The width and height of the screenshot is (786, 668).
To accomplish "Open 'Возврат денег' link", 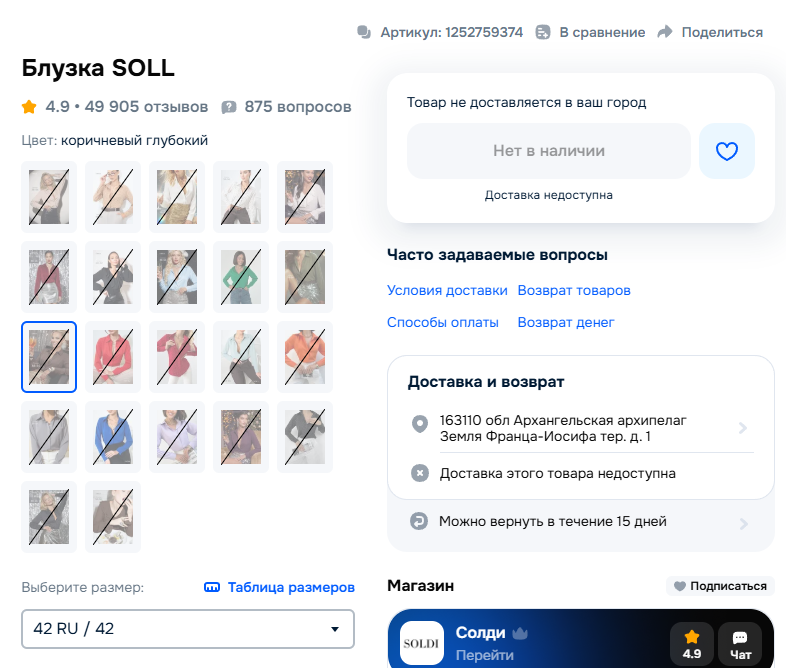I will pos(566,322).
